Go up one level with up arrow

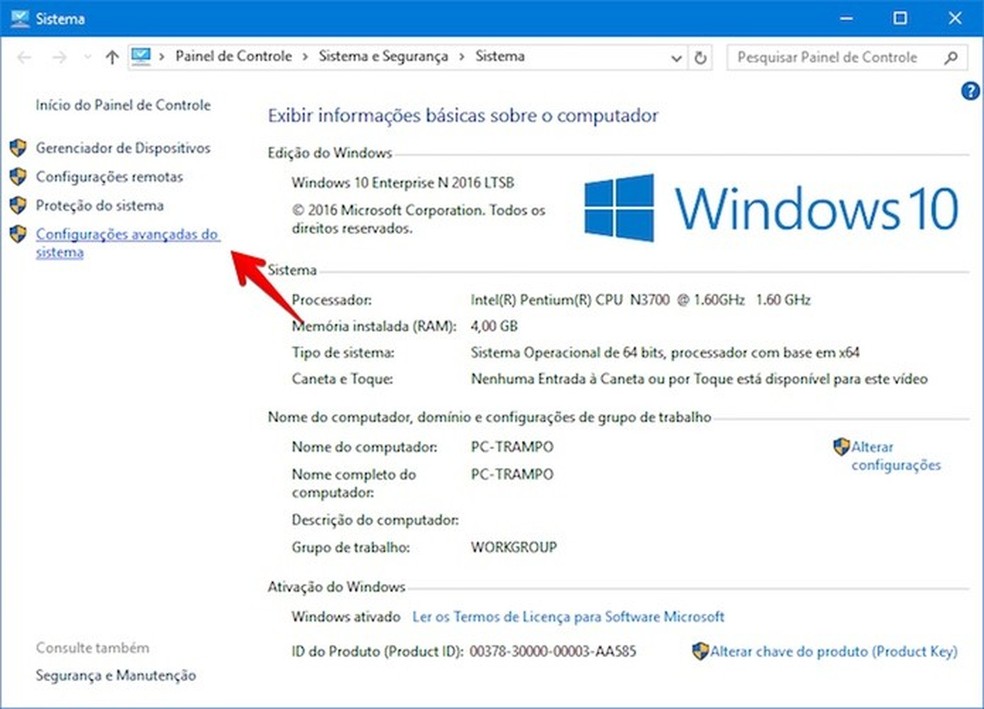tap(112, 58)
